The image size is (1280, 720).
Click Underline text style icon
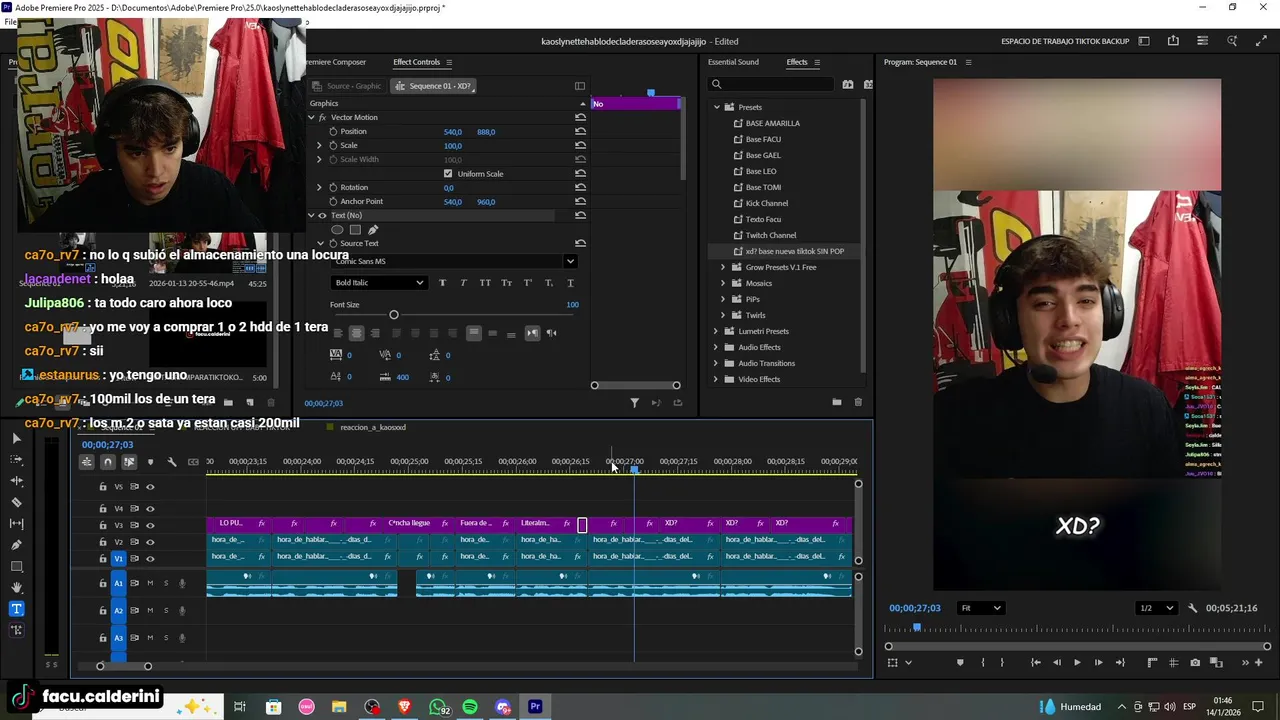click(570, 283)
